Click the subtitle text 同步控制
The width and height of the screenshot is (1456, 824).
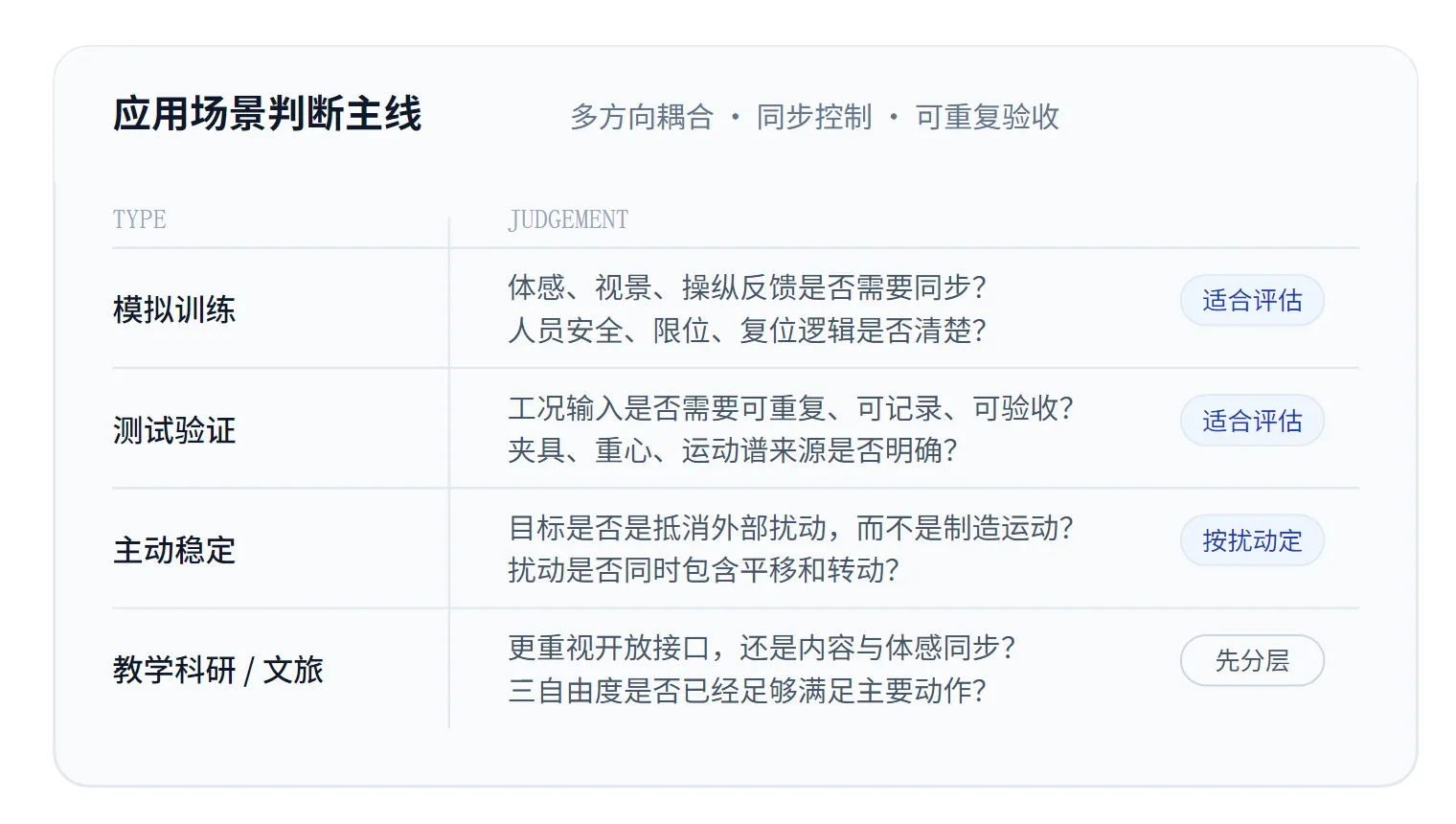click(814, 117)
